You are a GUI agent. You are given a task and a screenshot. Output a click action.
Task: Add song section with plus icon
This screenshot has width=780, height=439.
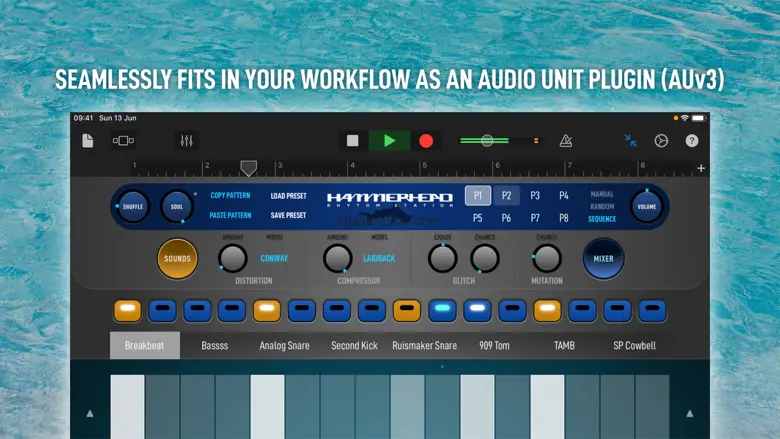point(701,169)
